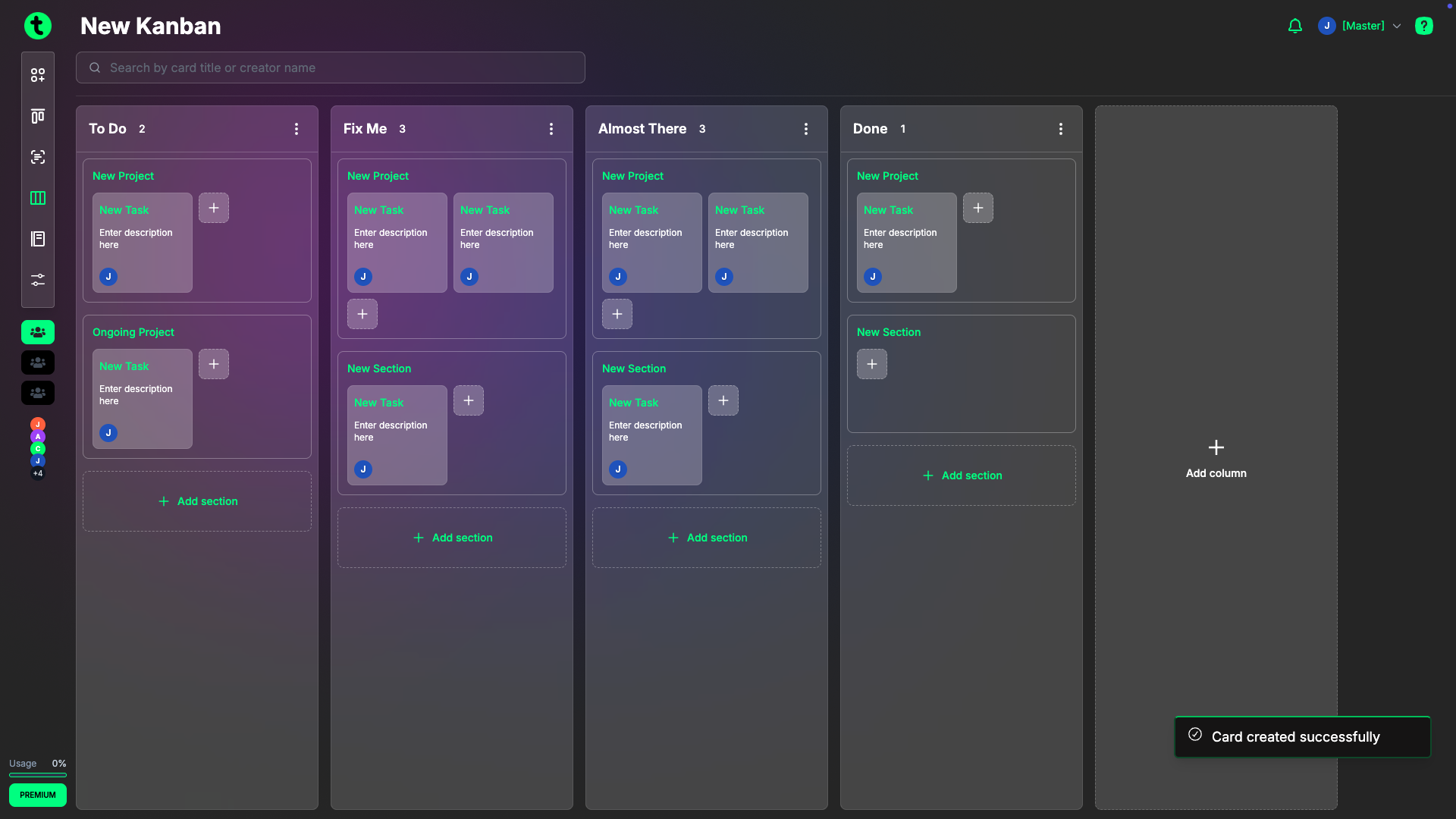Viewport: 1456px width, 819px height.
Task: Click the Tumblr logo in top left
Action: [x=37, y=25]
